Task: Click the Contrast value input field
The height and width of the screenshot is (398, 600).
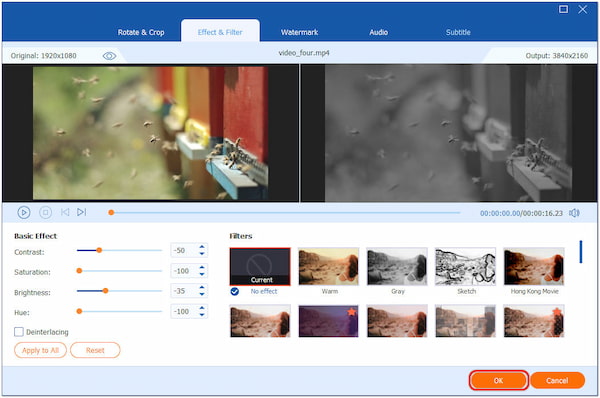Action: click(184, 250)
